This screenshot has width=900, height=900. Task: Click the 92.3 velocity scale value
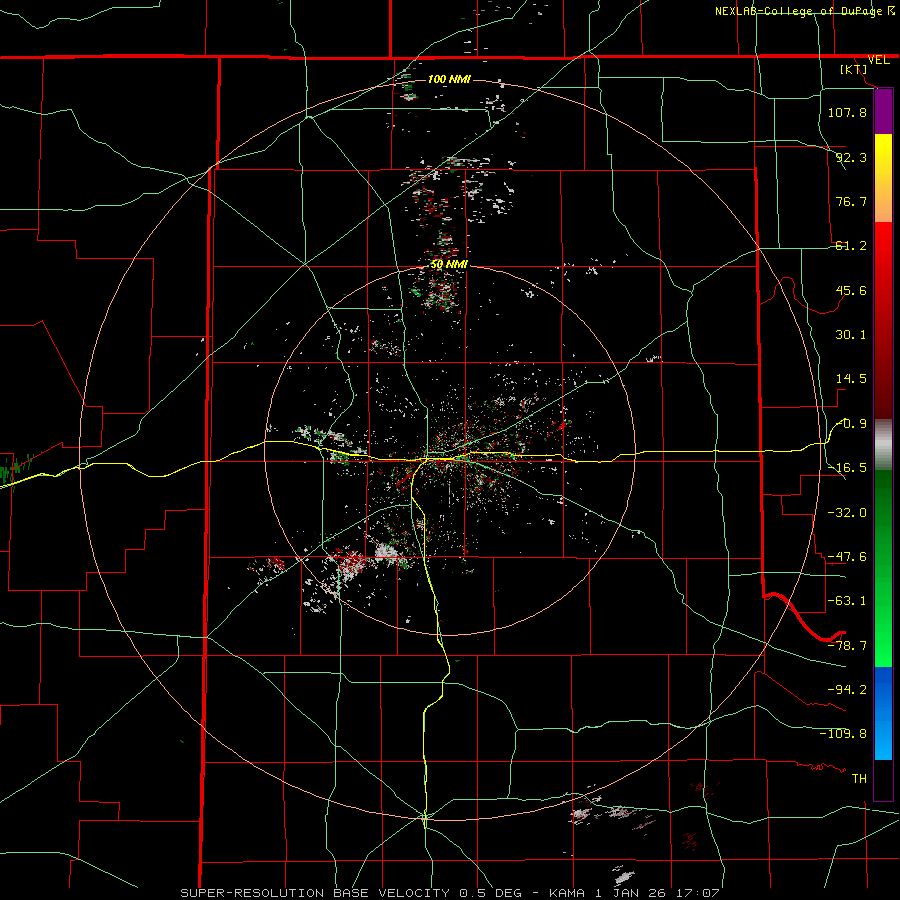pos(851,157)
